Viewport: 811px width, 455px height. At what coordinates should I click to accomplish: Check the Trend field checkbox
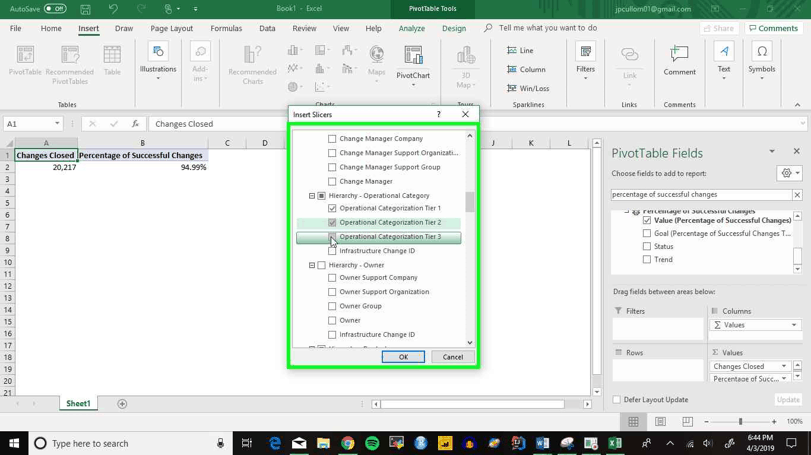tap(647, 259)
